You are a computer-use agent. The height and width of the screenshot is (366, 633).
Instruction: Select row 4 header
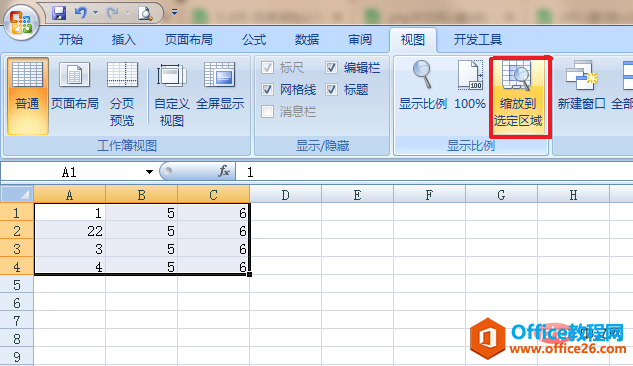point(17,266)
